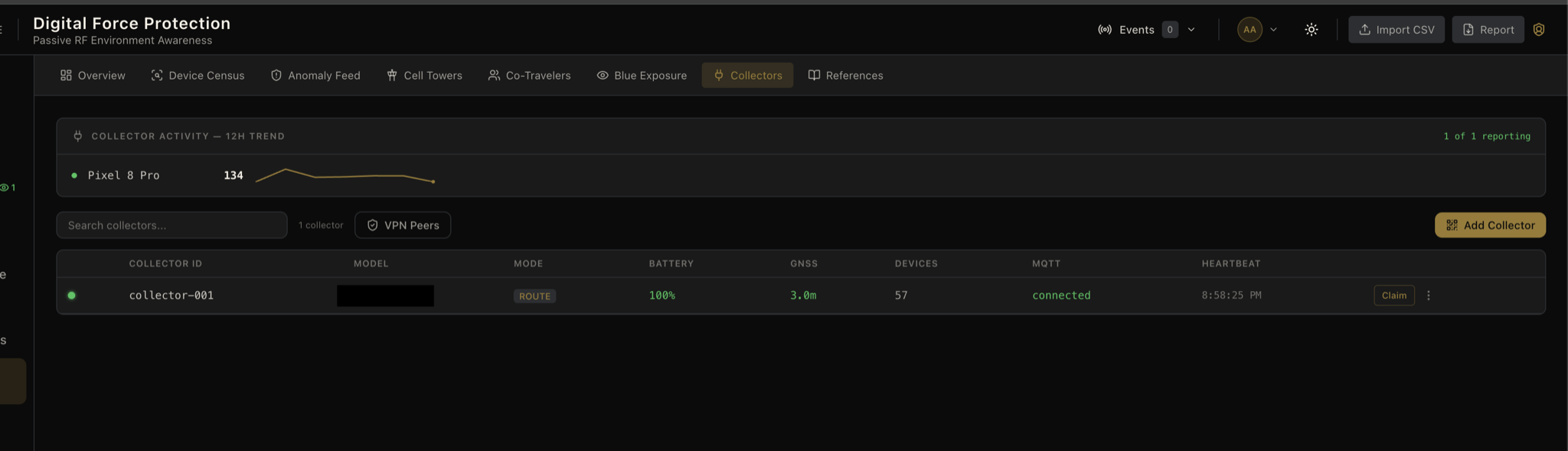
Task: Select the Collectors tab
Action: [x=747, y=75]
